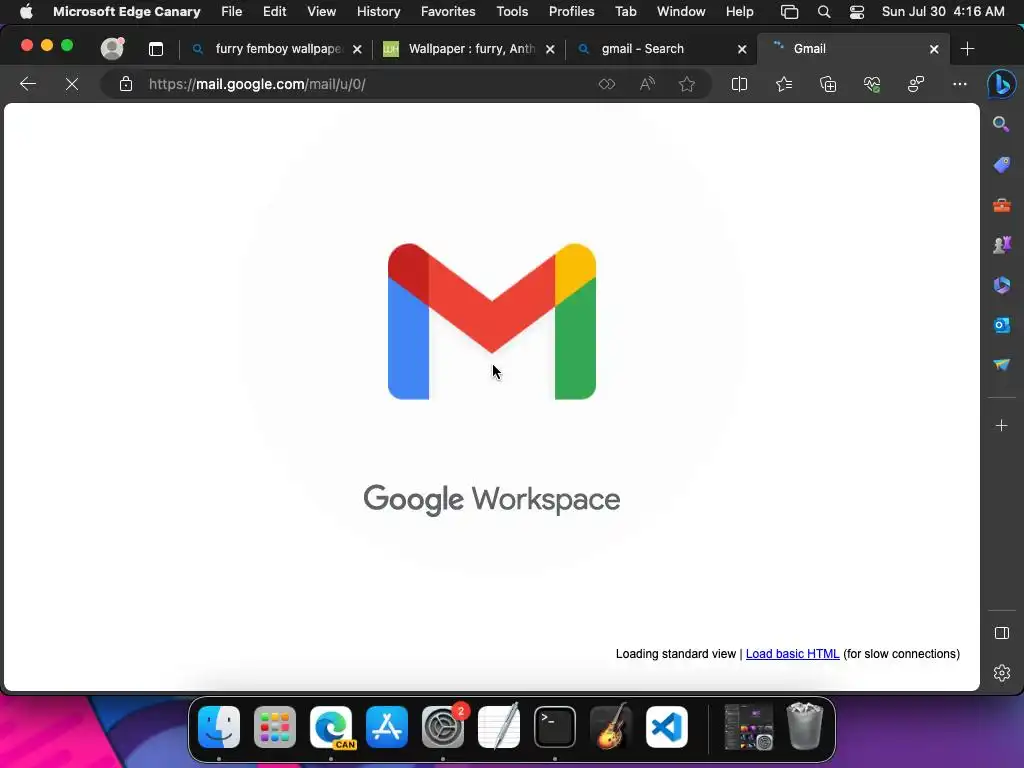The image size is (1024, 768).
Task: Open the profile avatar icon
Action: (x=112, y=48)
